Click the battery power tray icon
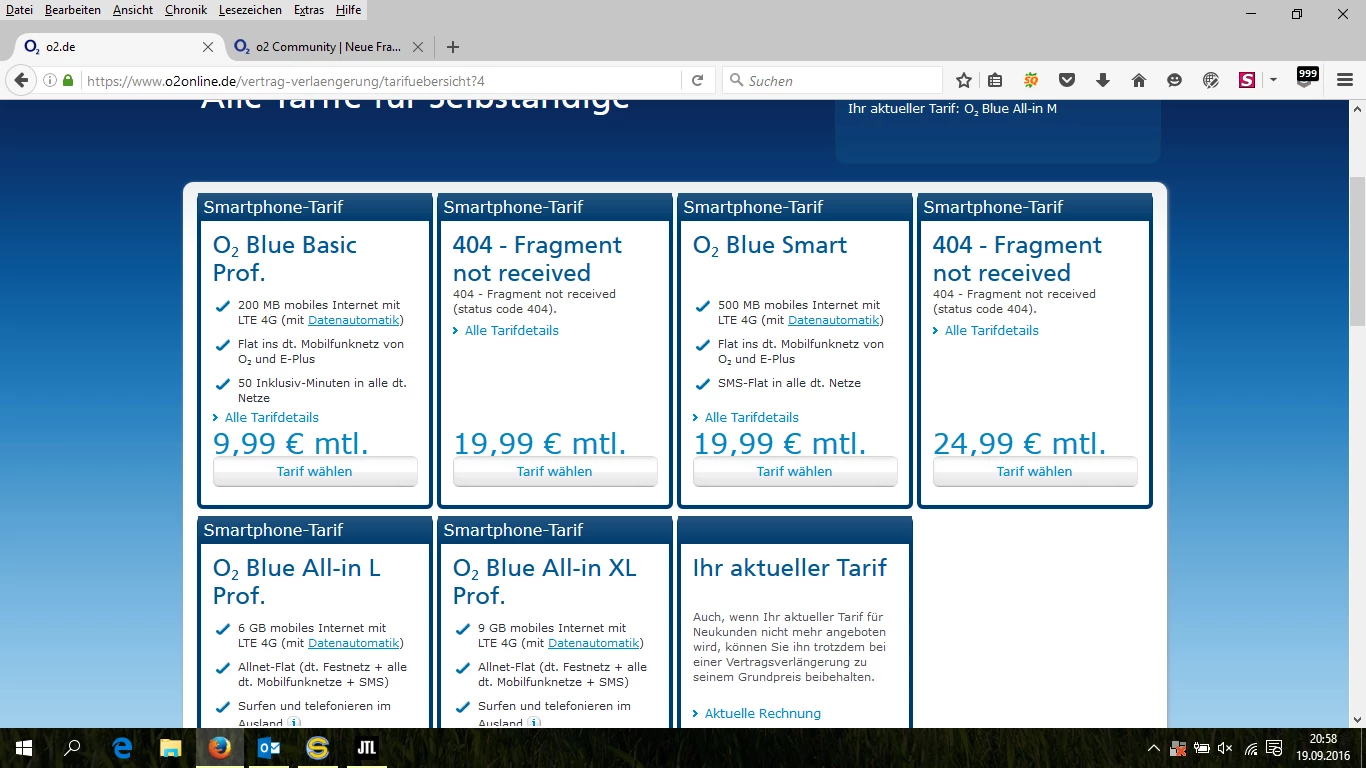 (1202, 748)
